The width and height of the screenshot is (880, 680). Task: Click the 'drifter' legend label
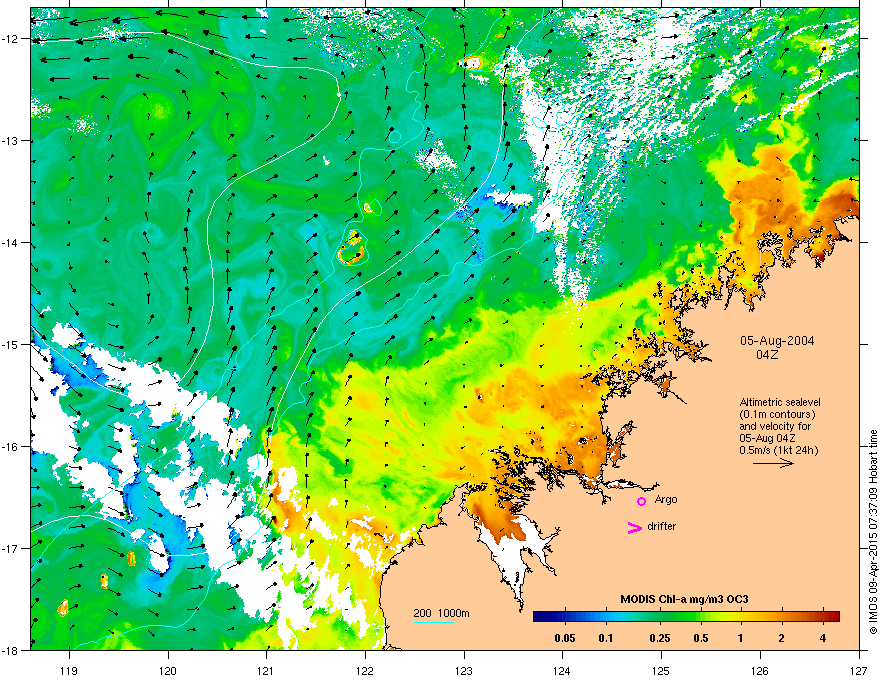tap(662, 526)
